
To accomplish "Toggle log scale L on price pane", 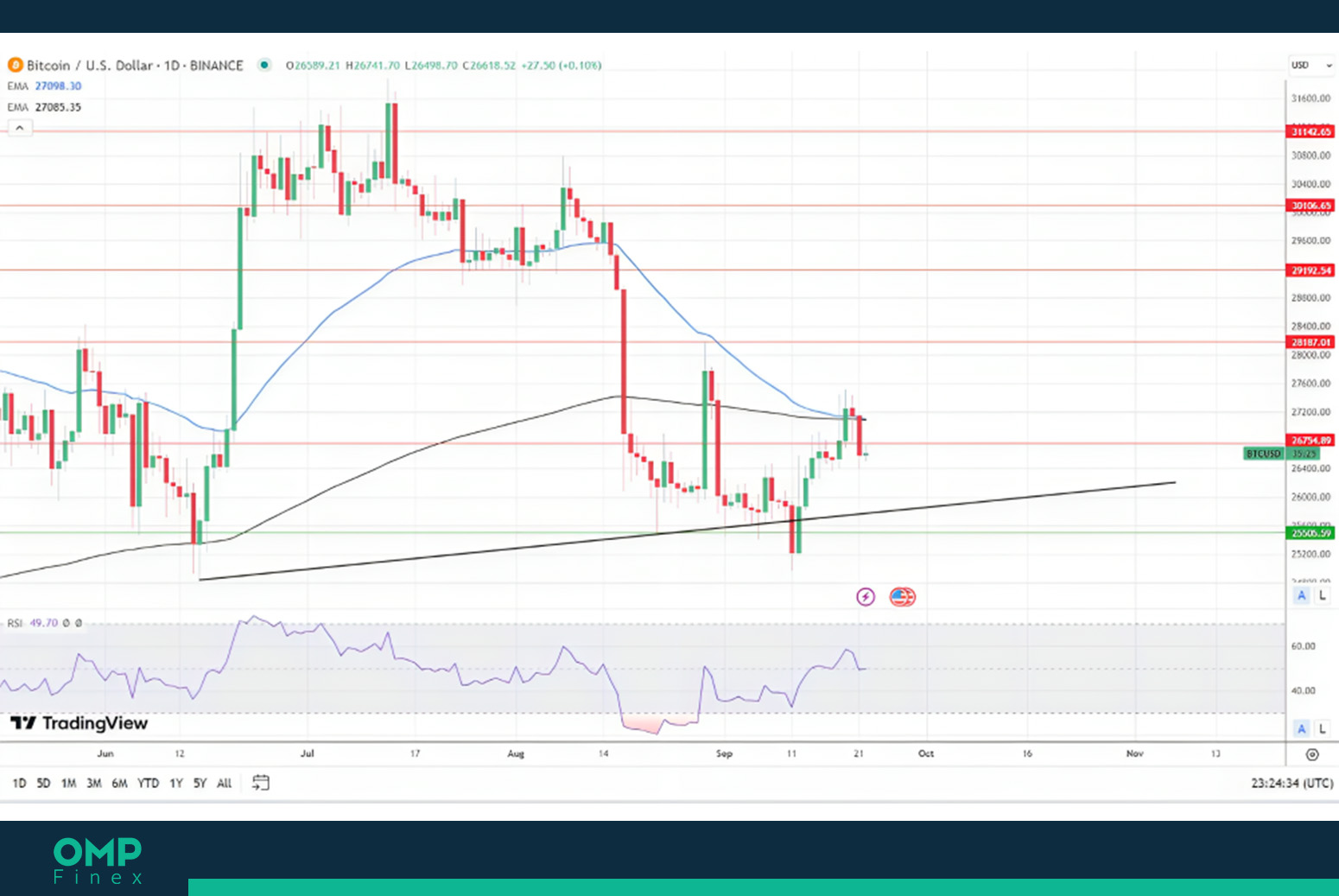I will (1323, 595).
